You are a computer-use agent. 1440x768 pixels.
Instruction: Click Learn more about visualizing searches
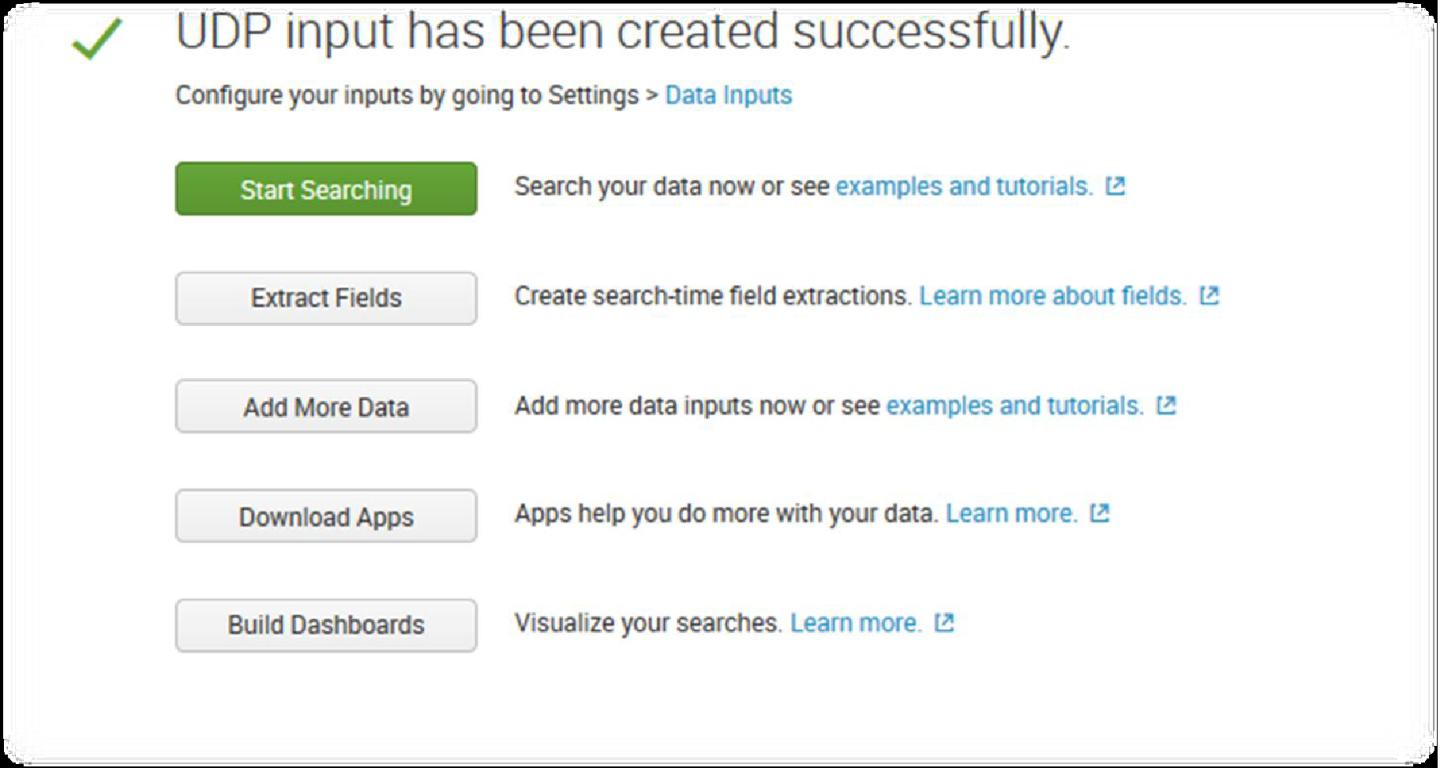point(855,622)
